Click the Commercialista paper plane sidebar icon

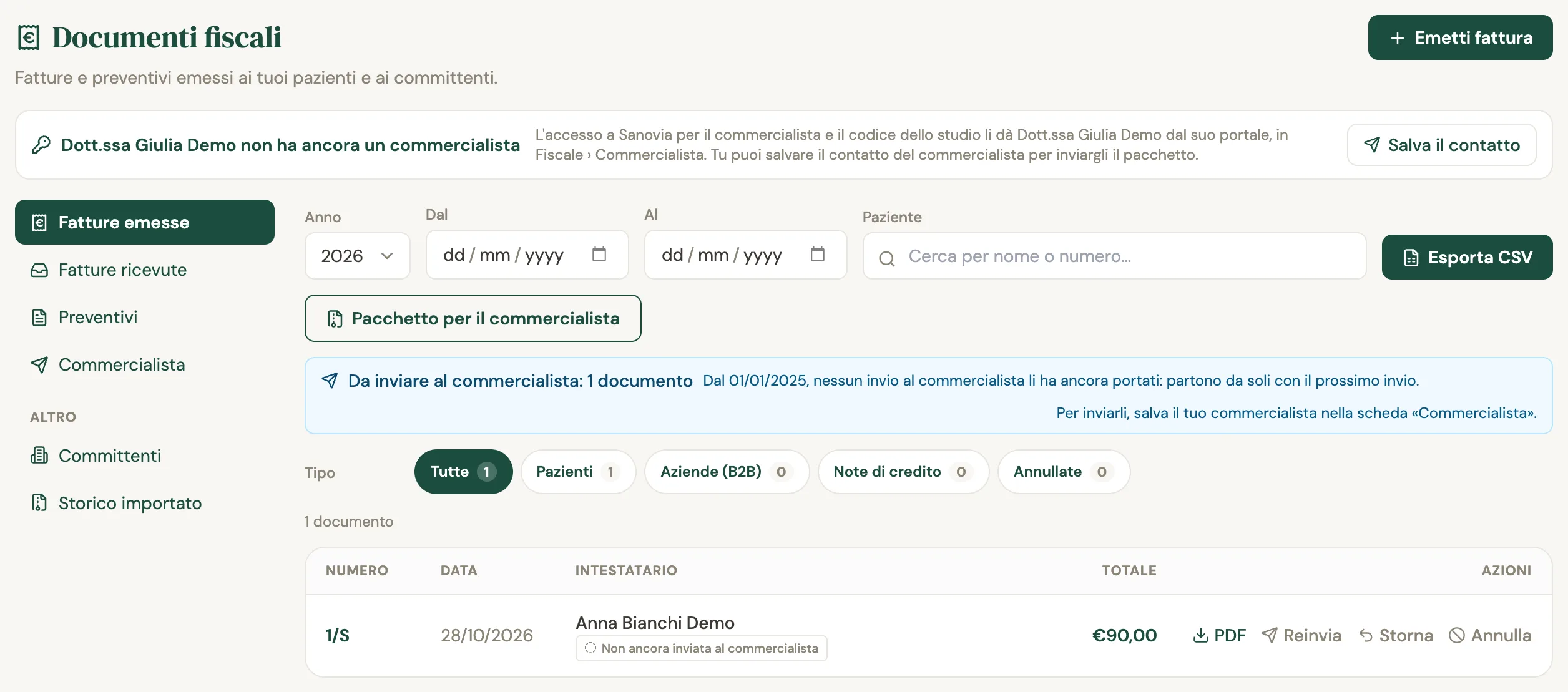pyautogui.click(x=39, y=365)
